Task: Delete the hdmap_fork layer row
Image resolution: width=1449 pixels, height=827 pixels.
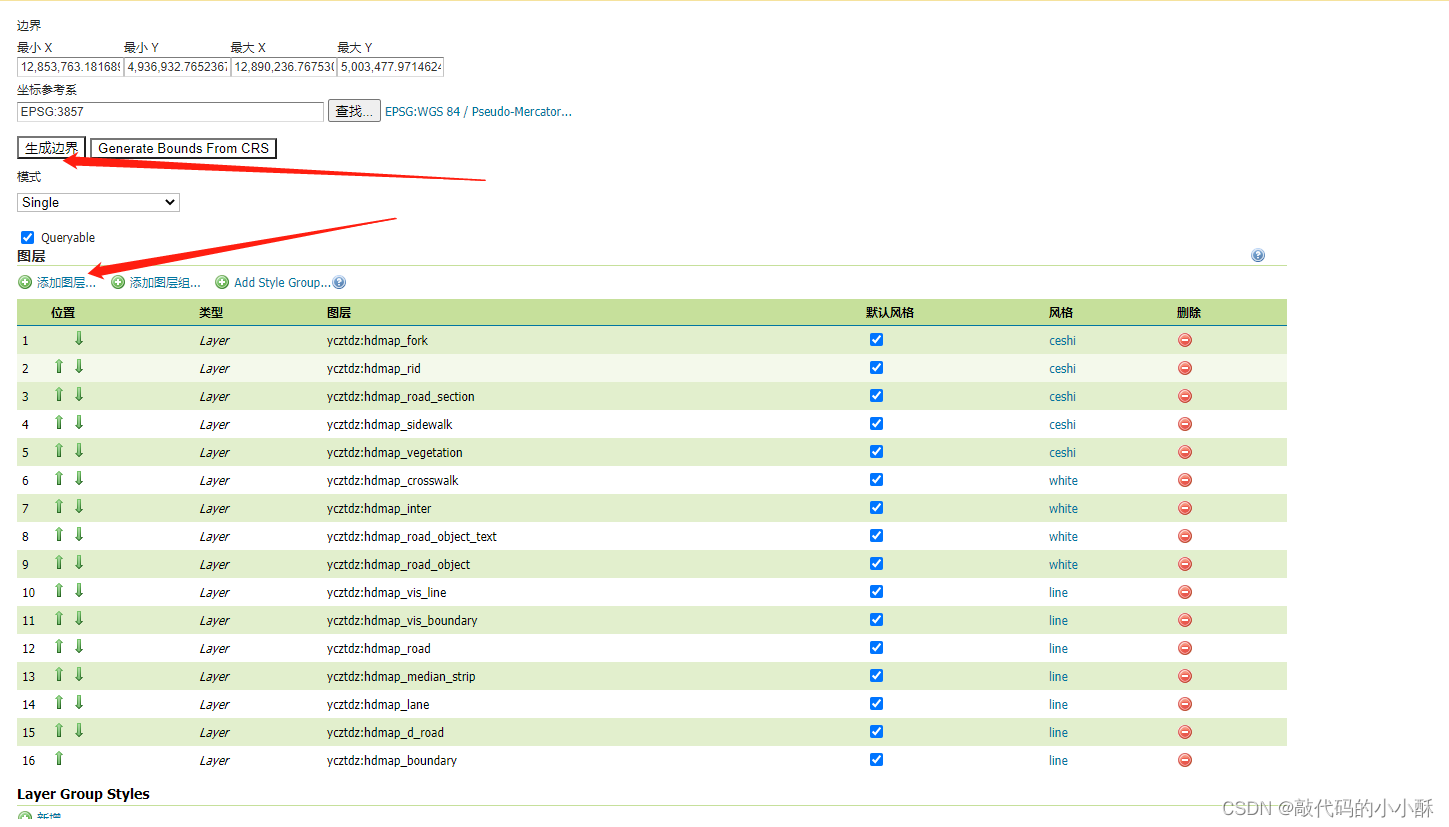Action: 1185,340
